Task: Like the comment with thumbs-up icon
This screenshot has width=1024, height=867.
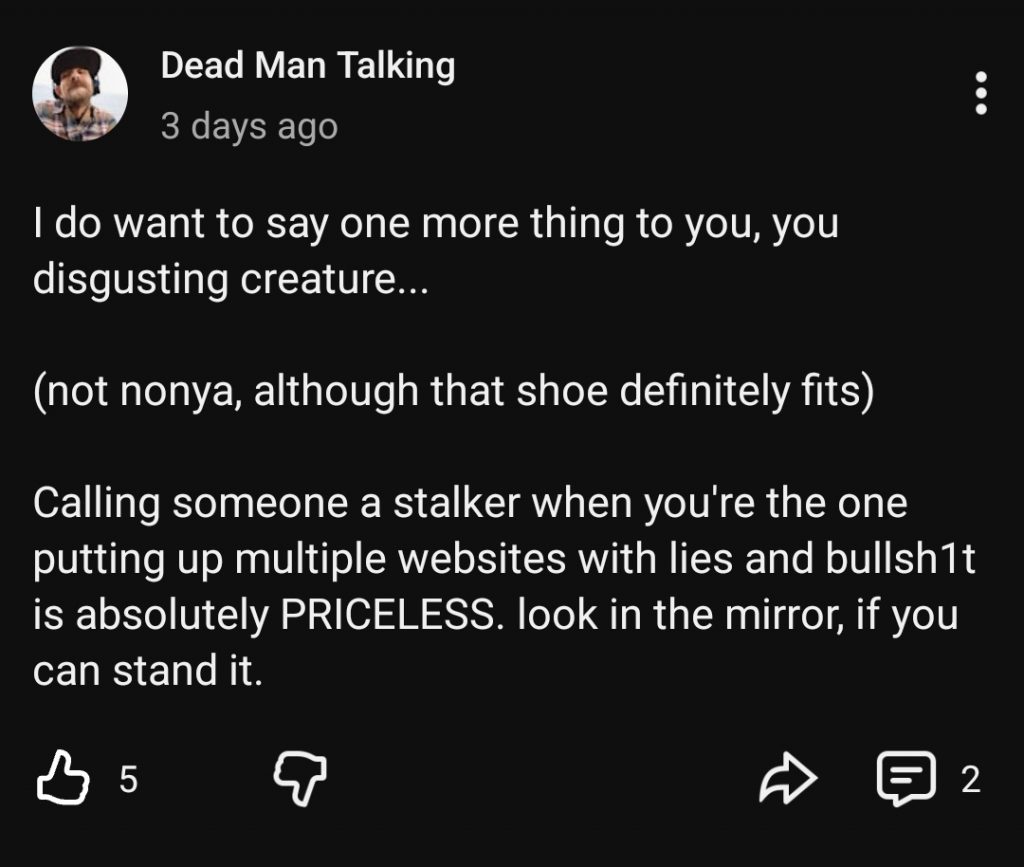Action: click(x=63, y=779)
